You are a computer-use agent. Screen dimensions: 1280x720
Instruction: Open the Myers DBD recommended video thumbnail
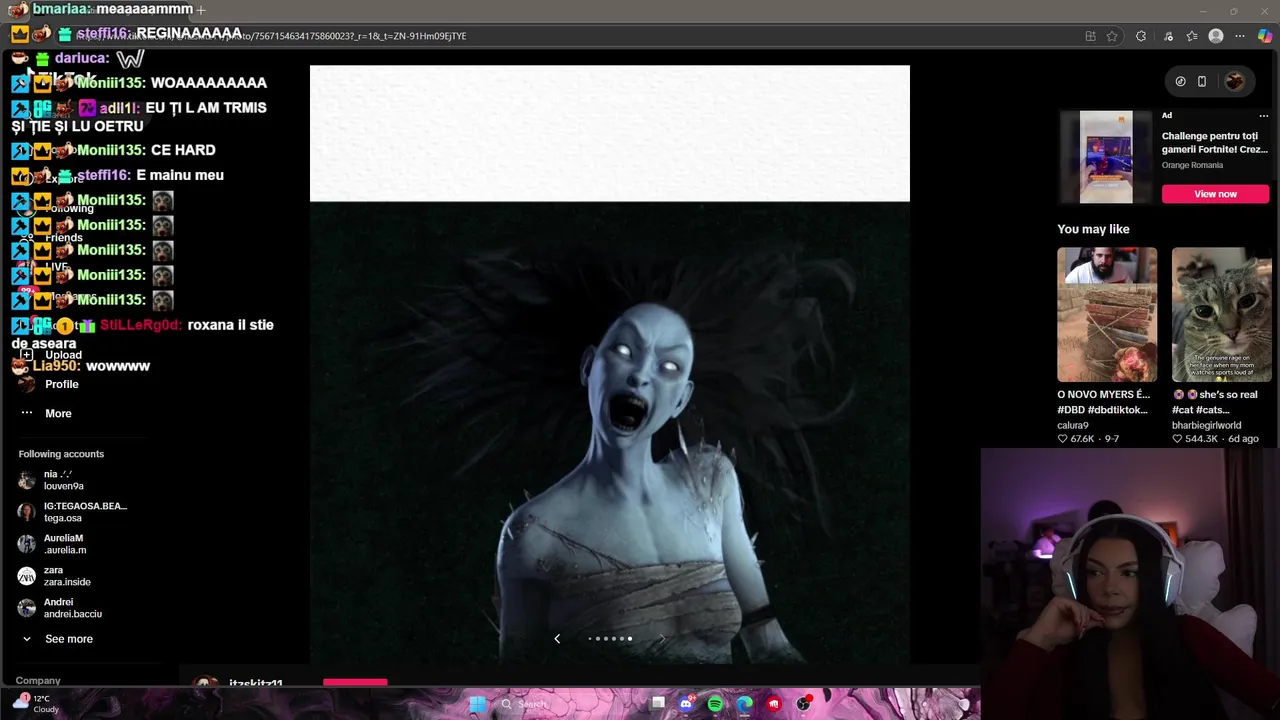(x=1107, y=315)
